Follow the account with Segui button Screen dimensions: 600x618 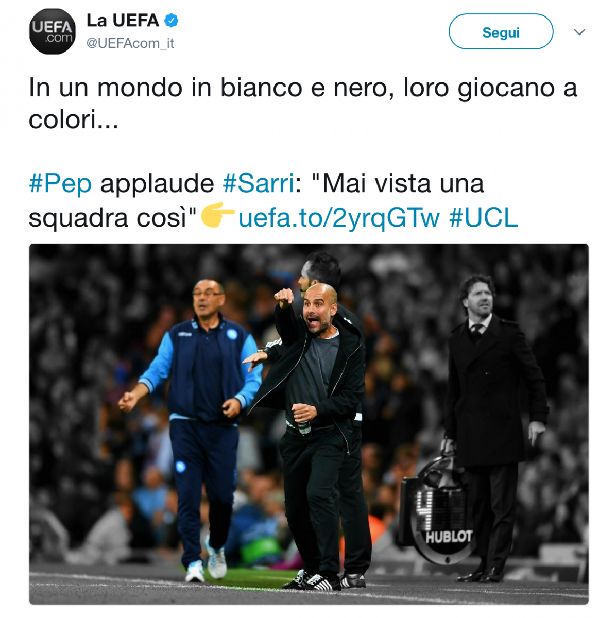(x=501, y=32)
